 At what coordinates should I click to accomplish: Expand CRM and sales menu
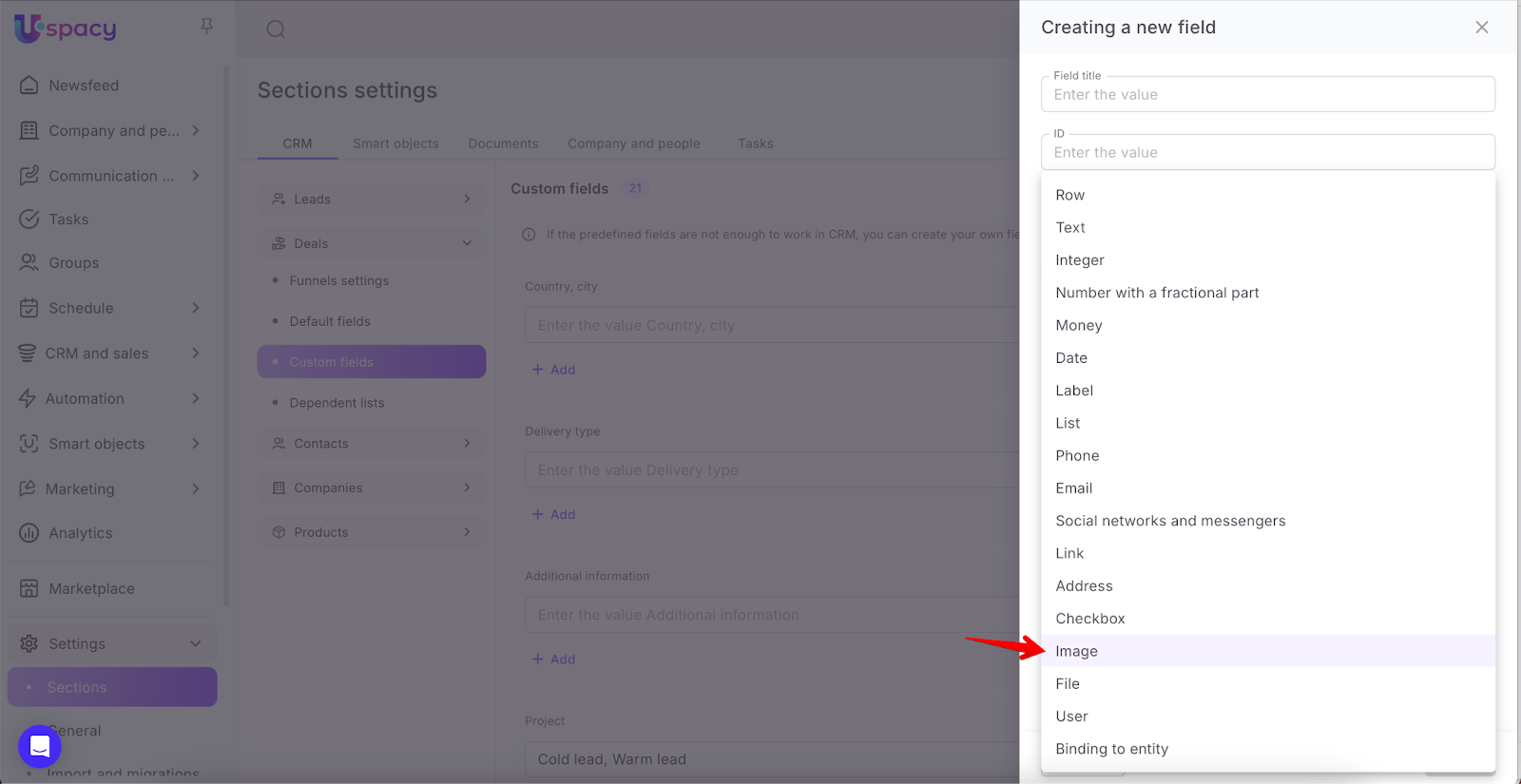pos(195,354)
